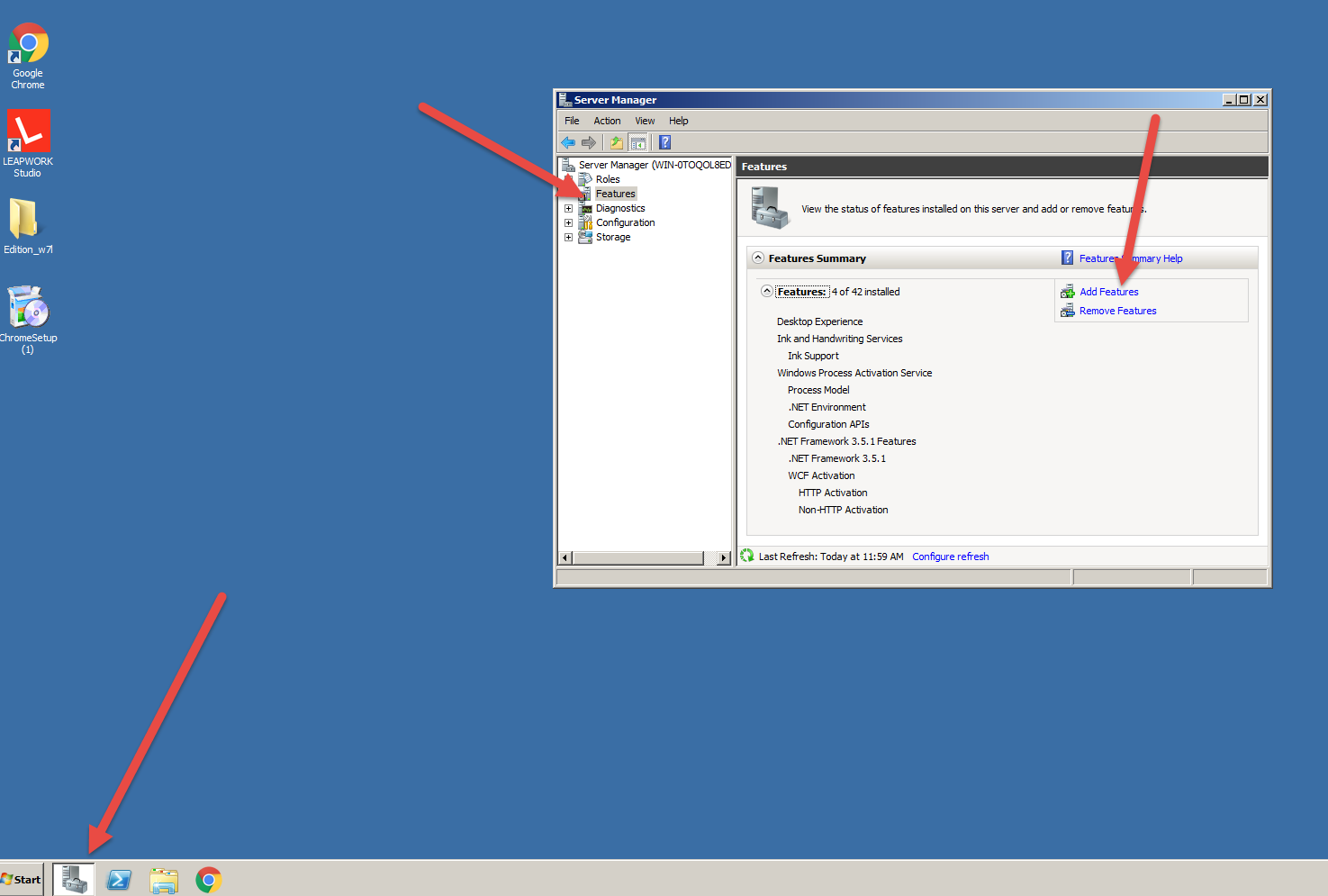Viewport: 1328px width, 896px height.
Task: Click the green refresh icon by Last Refresh
Action: [x=747, y=557]
